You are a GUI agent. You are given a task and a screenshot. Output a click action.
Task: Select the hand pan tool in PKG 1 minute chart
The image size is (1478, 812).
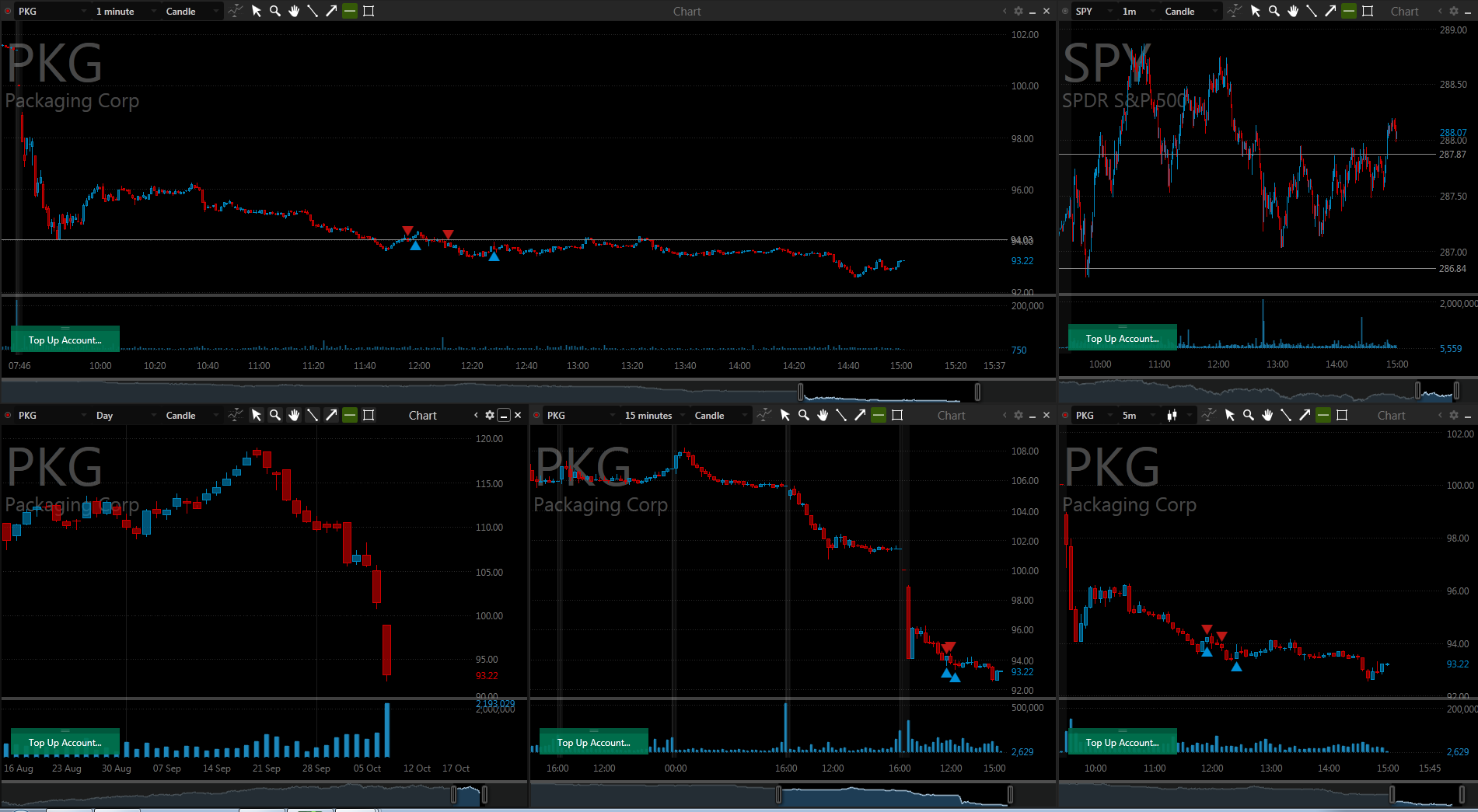pos(294,11)
